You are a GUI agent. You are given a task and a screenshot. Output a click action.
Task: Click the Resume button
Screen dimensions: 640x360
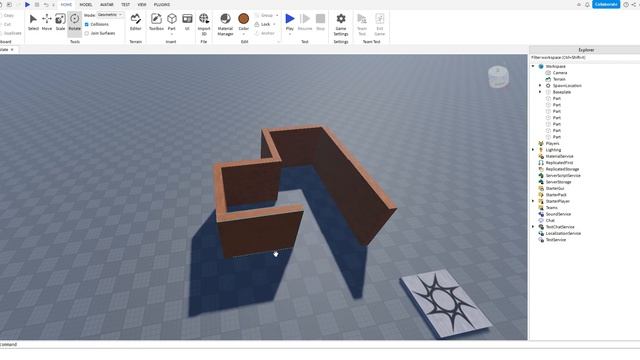tap(305, 22)
